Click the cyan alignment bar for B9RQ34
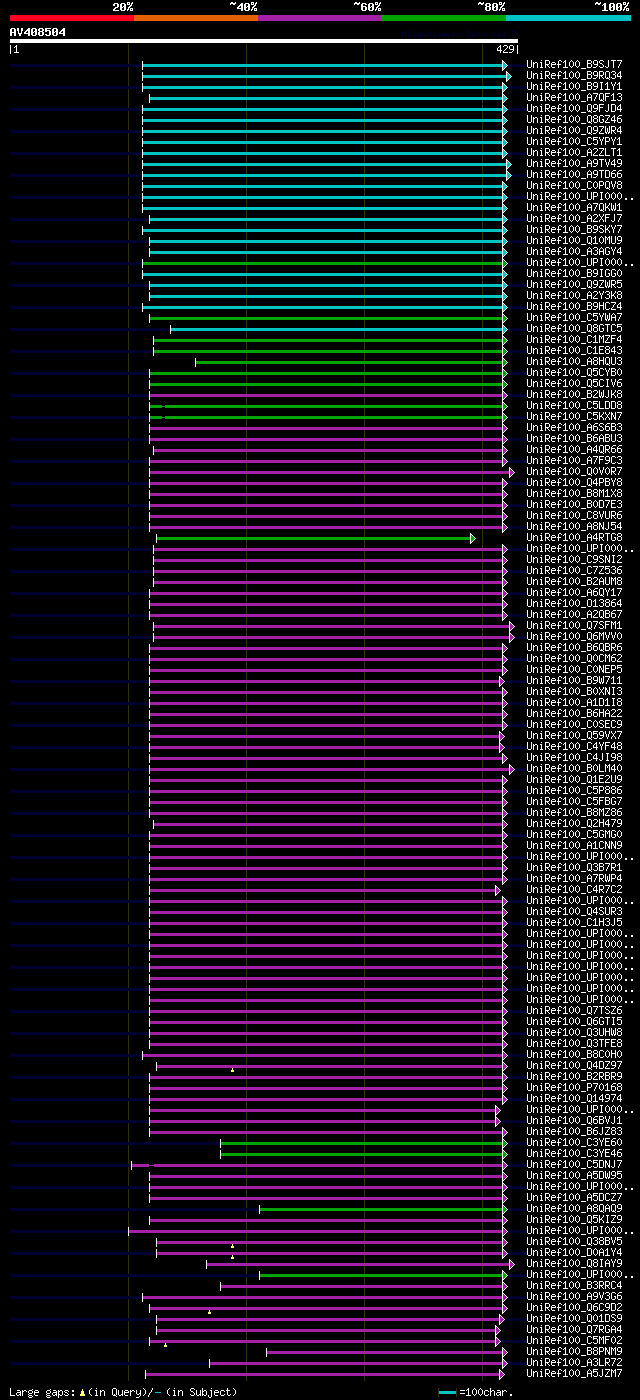This screenshot has width=640, height=1400. point(326,76)
